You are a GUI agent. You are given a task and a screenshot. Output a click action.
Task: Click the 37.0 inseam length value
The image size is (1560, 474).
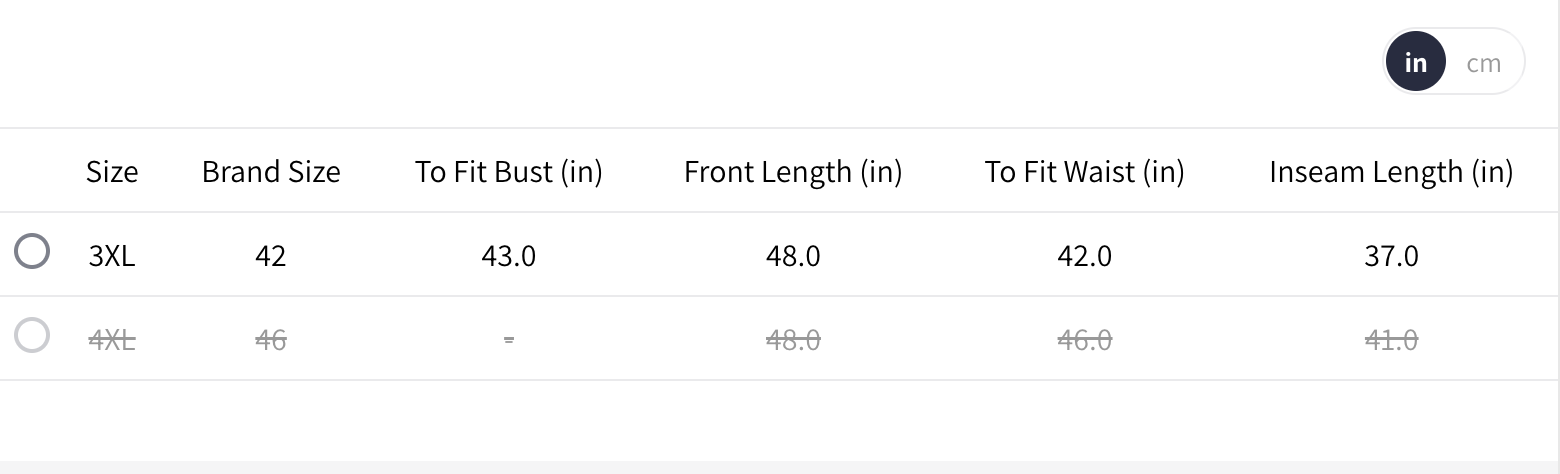1390,256
